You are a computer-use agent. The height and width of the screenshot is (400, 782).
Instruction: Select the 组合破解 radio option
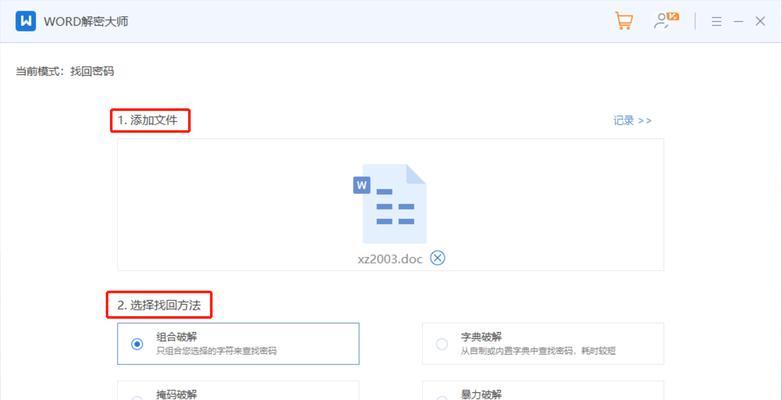pyautogui.click(x=137, y=344)
